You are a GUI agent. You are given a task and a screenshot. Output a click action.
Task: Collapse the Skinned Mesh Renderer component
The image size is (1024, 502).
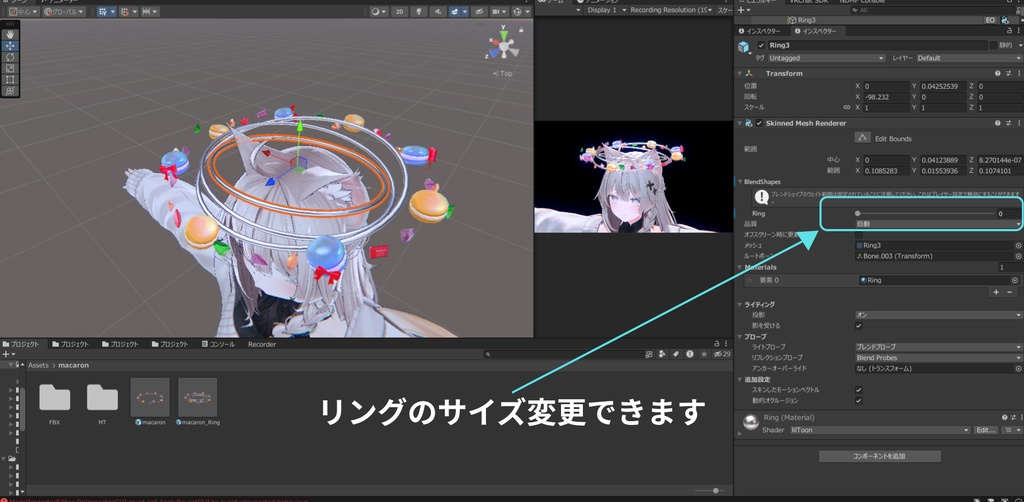click(x=740, y=123)
